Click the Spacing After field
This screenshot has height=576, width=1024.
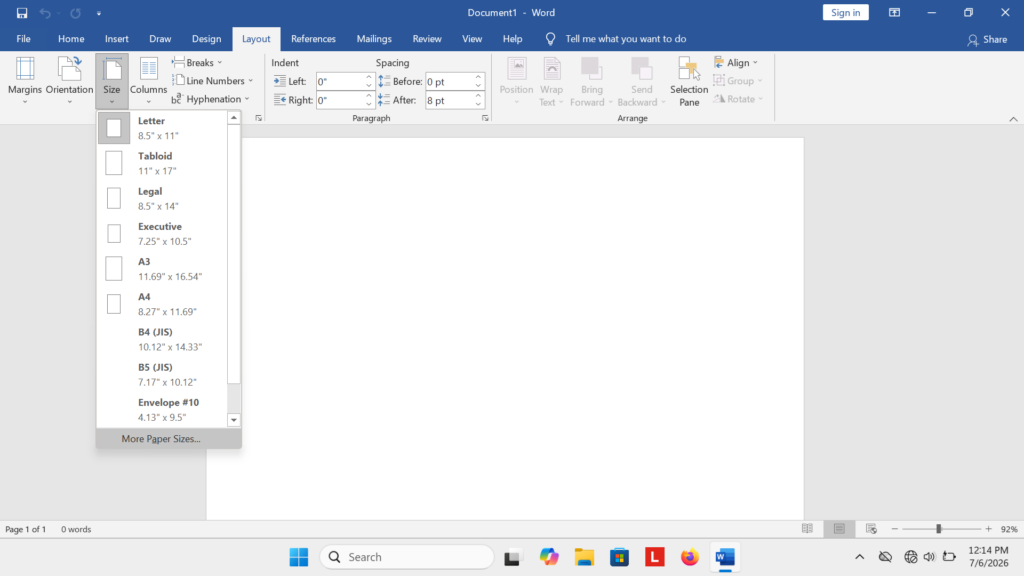point(449,100)
